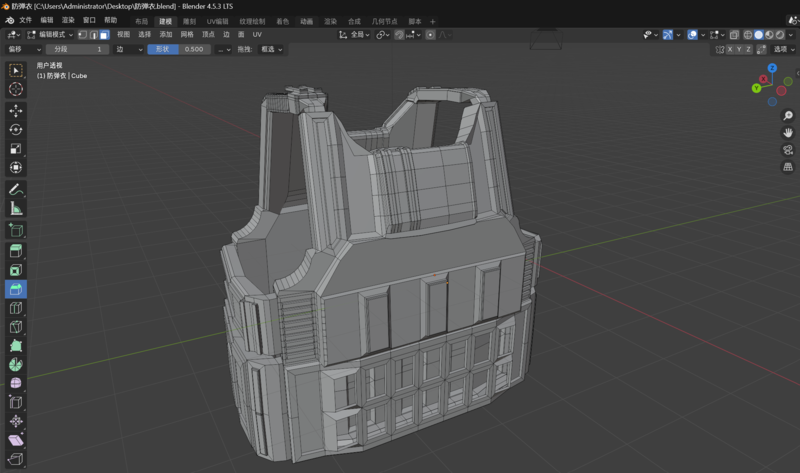Screen dimensions: 800x473
Task: Select the Rotate tool
Action: tap(16, 129)
